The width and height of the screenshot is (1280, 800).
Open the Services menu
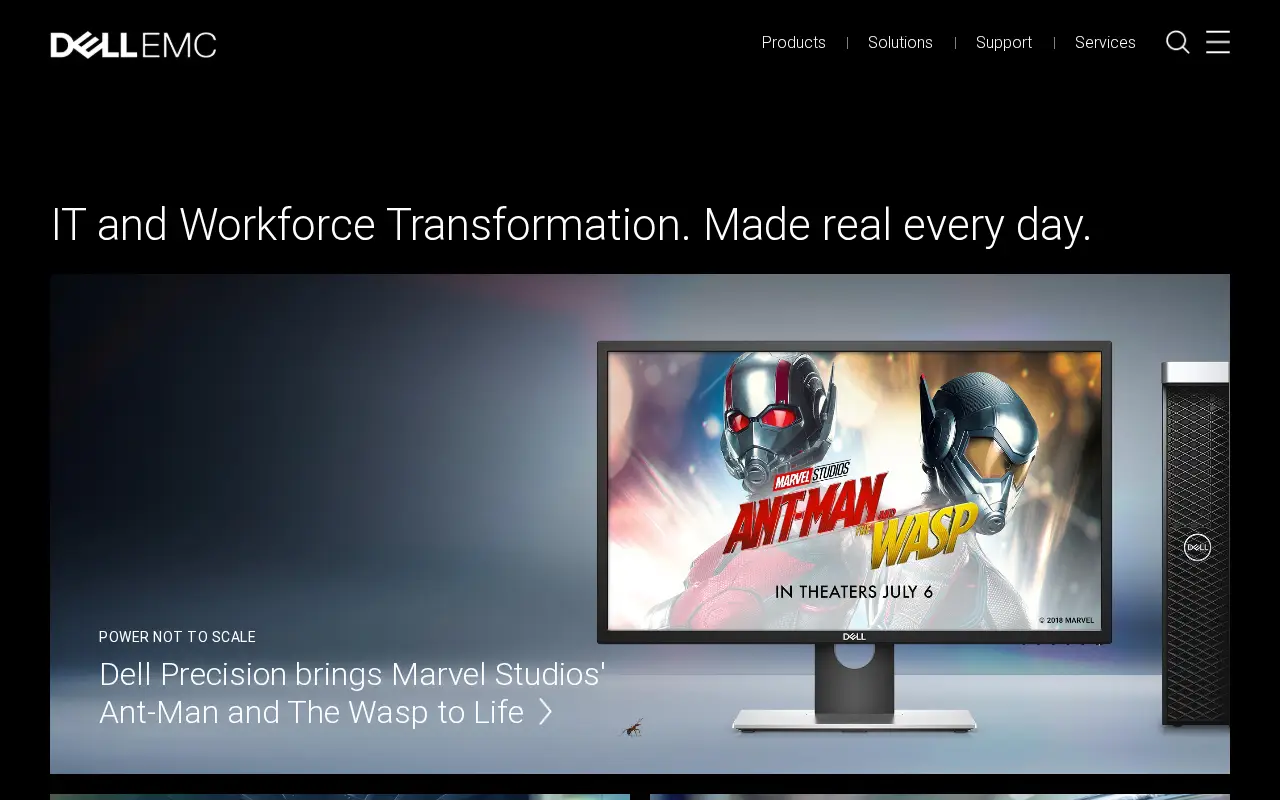tap(1105, 42)
